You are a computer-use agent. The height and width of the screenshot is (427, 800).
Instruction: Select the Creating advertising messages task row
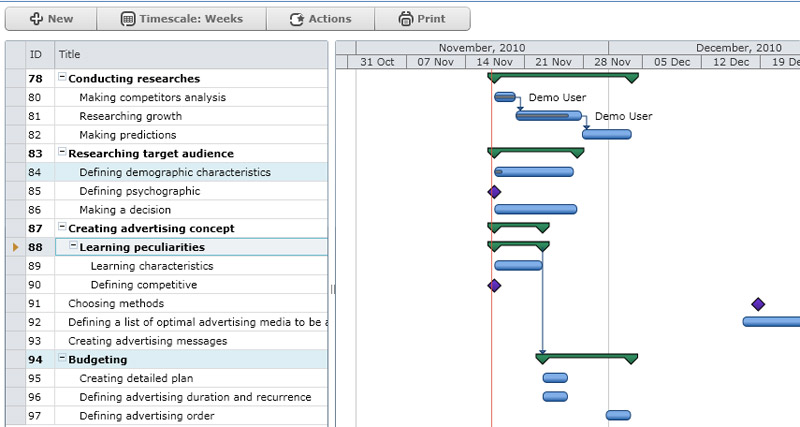[147, 341]
